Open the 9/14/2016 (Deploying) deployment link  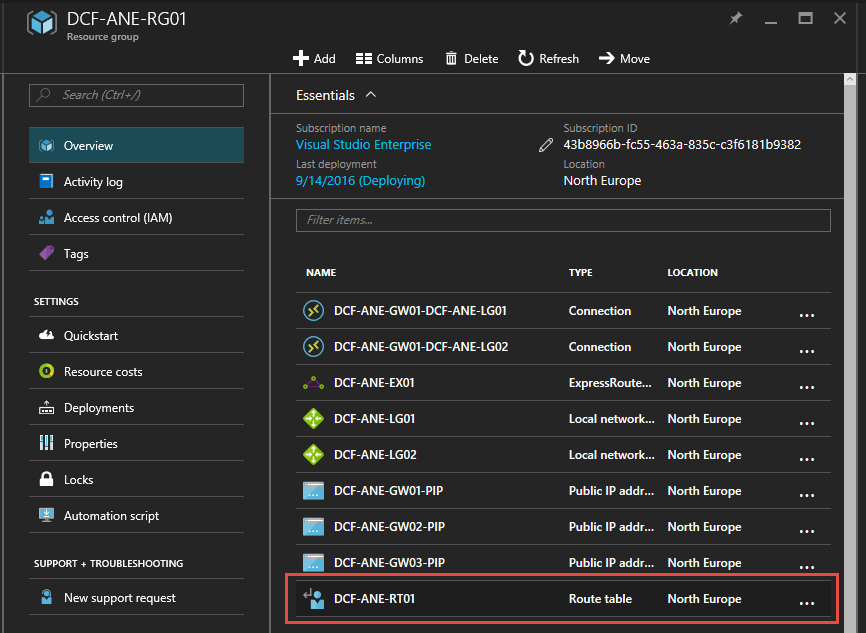(360, 181)
